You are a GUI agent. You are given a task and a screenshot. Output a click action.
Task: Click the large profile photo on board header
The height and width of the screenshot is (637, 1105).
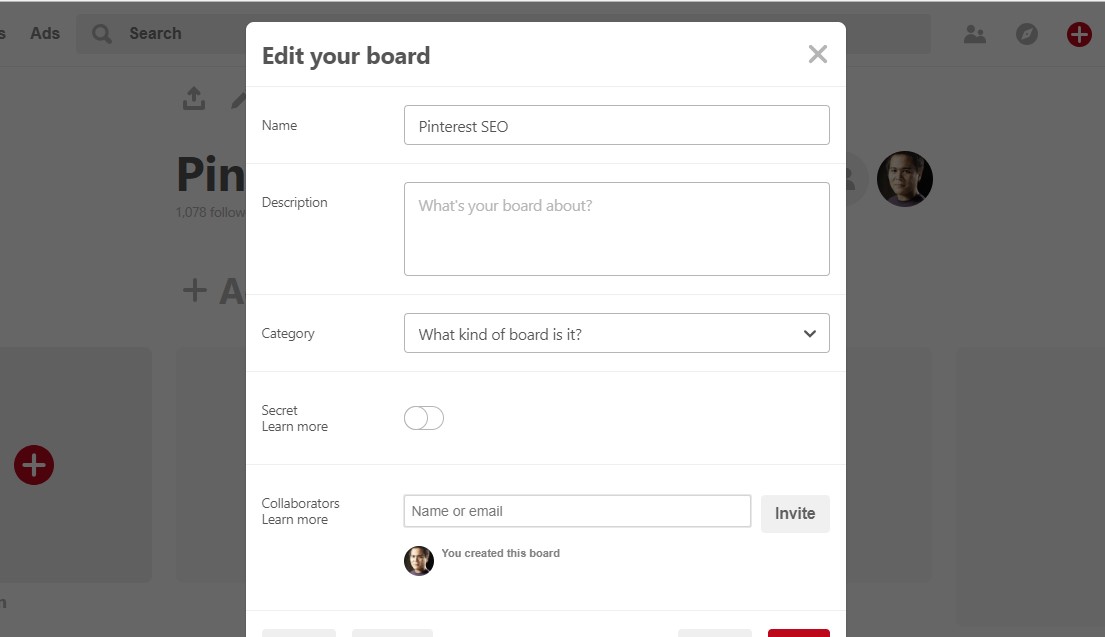(905, 179)
